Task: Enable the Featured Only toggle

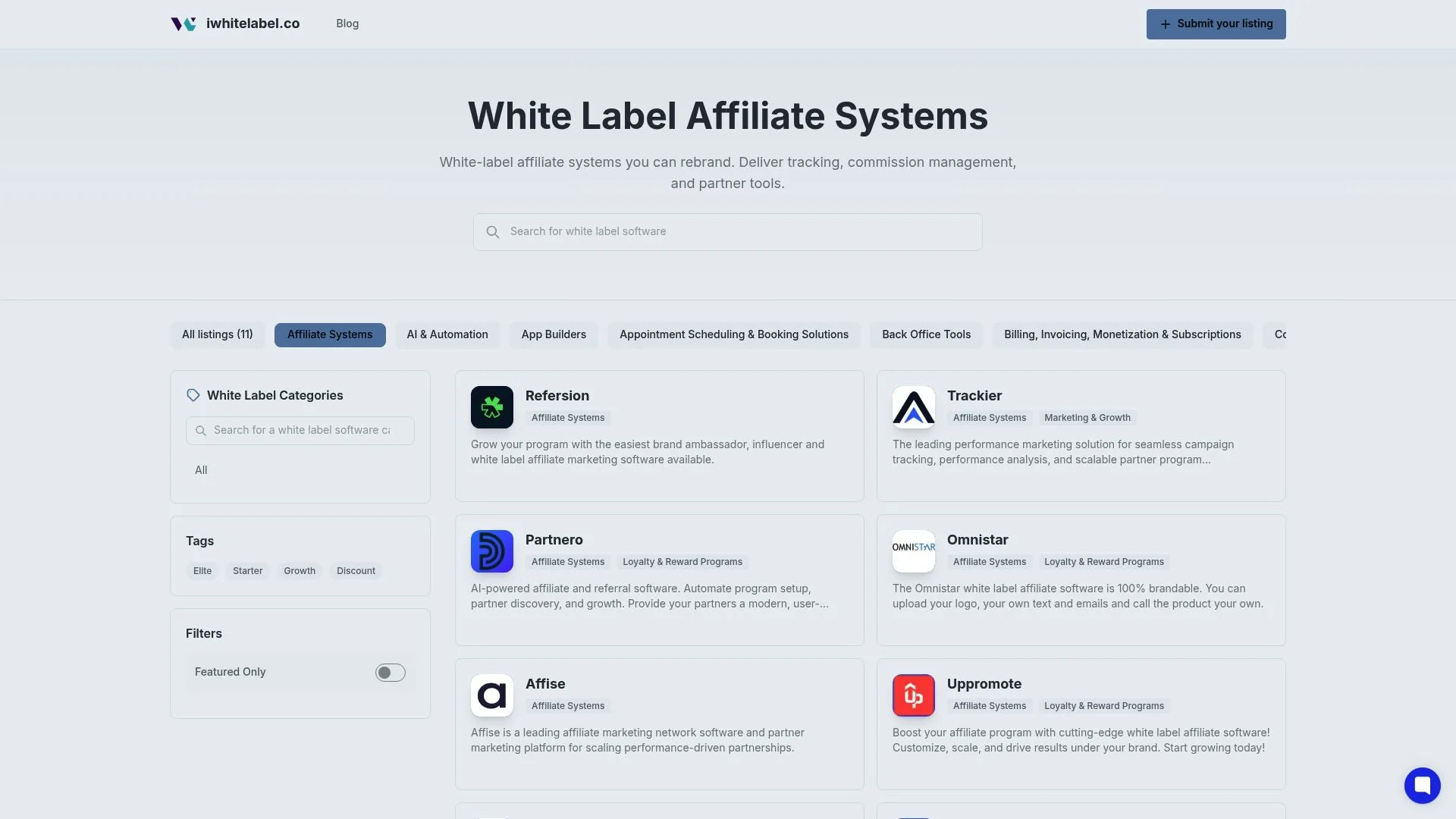Action: [390, 672]
